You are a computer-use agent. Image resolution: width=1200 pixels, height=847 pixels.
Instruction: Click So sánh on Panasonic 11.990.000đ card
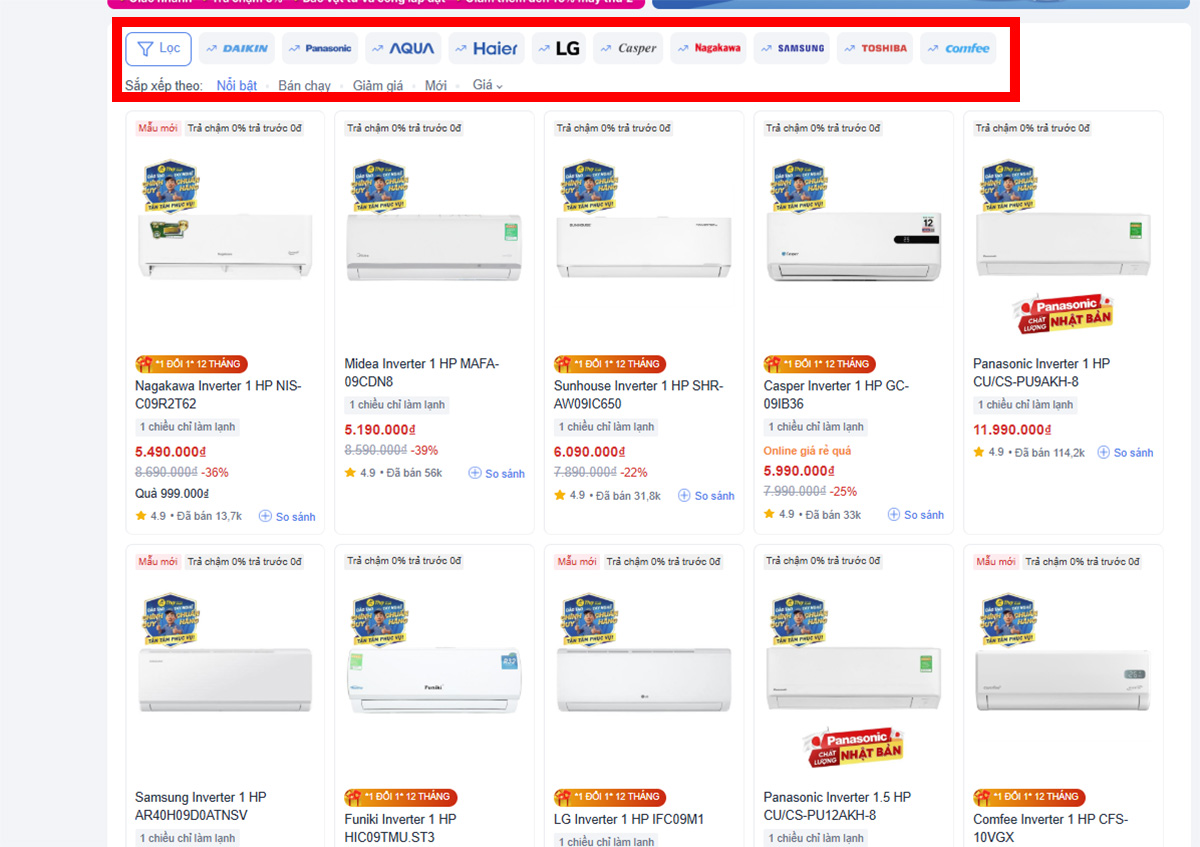click(x=1125, y=452)
